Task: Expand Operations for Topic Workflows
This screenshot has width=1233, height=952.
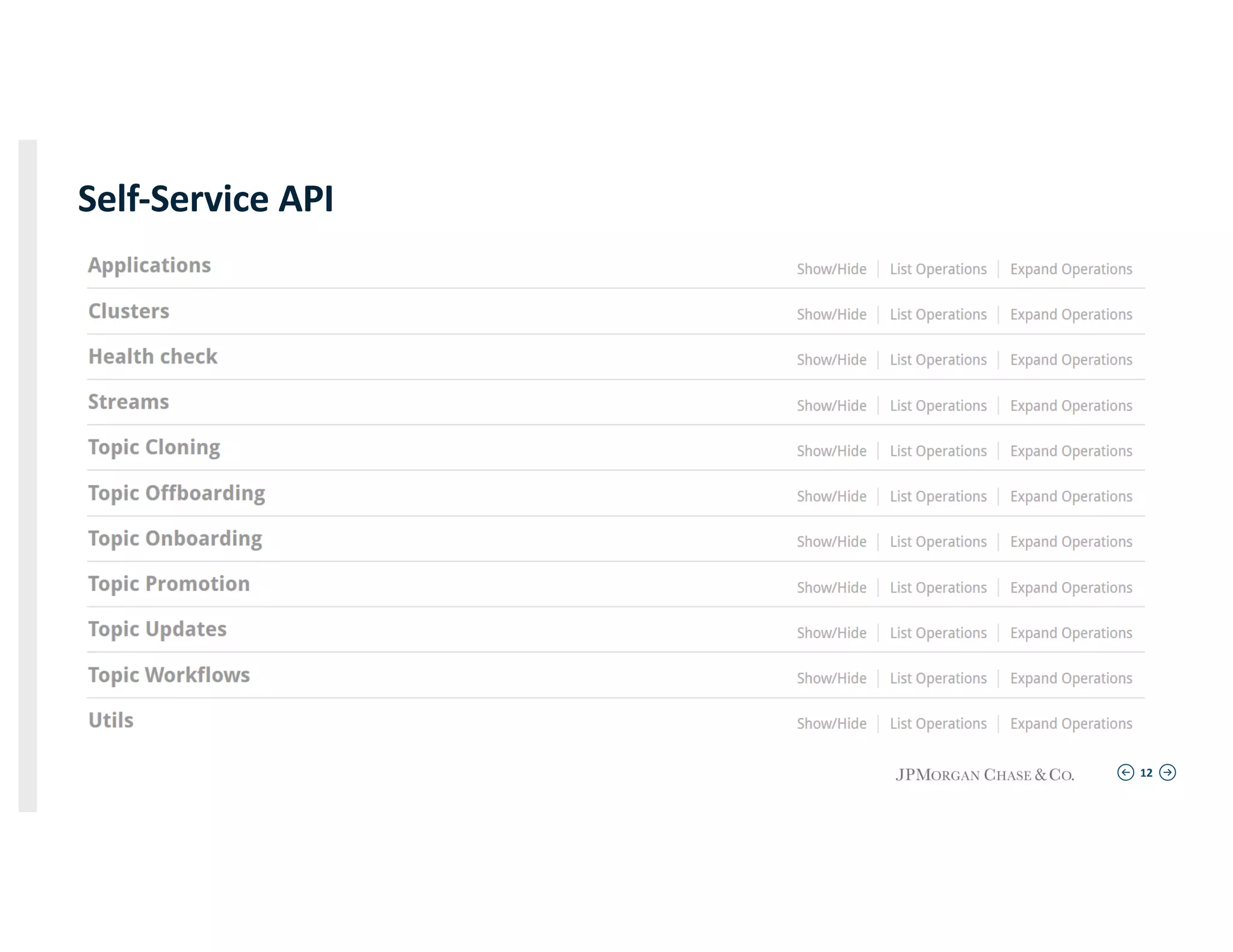Action: click(1071, 678)
